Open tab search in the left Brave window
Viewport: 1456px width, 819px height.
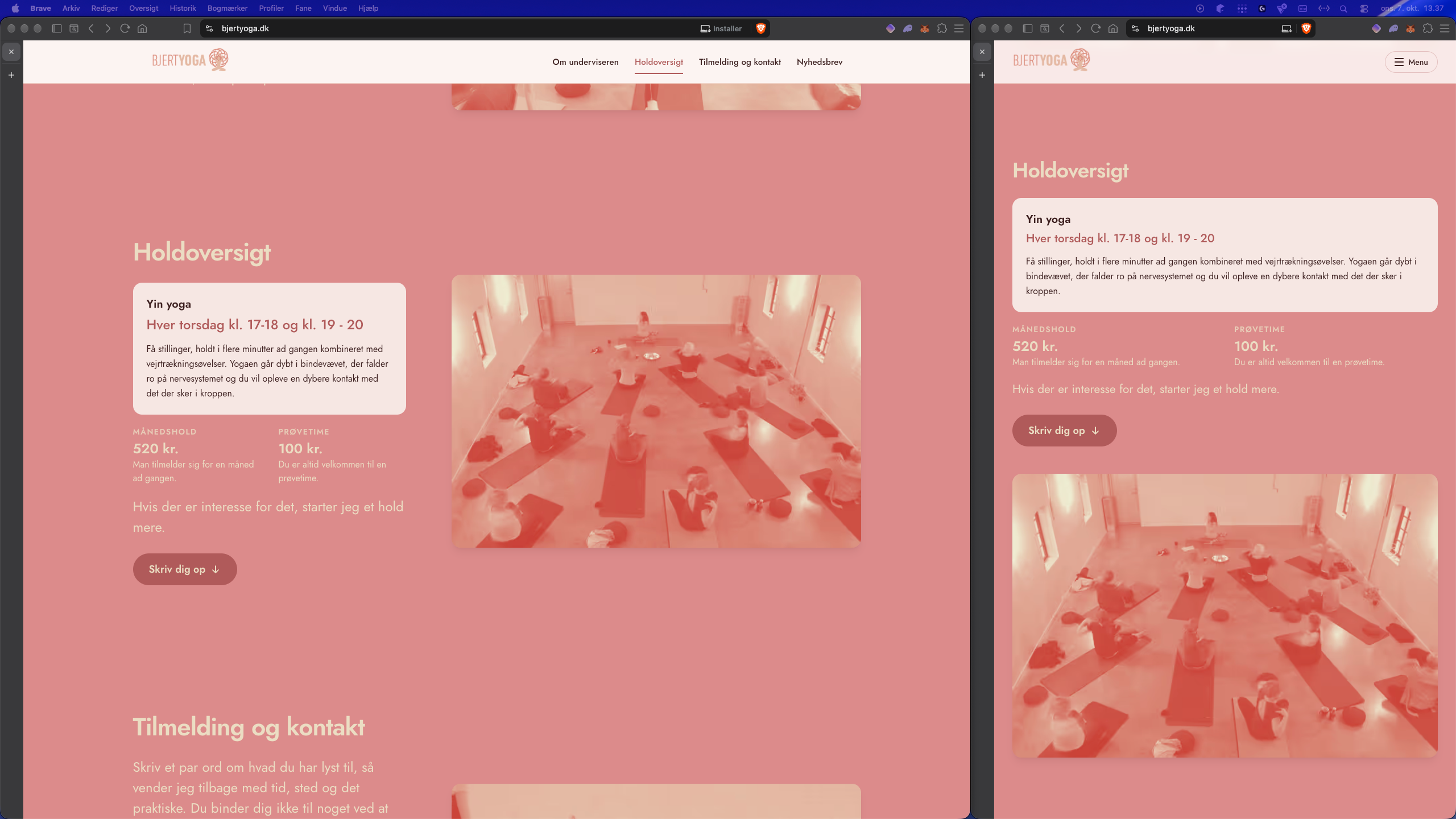[x=74, y=28]
